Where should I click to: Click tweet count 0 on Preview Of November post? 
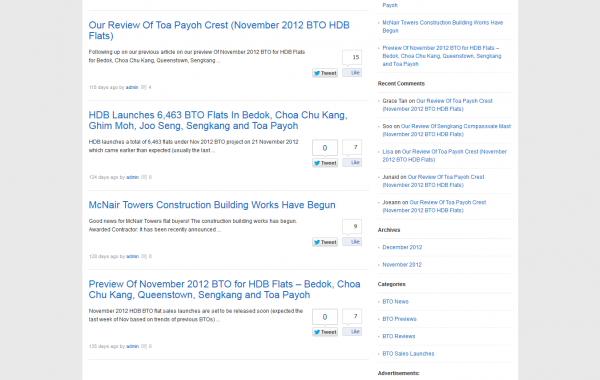pos(325,317)
